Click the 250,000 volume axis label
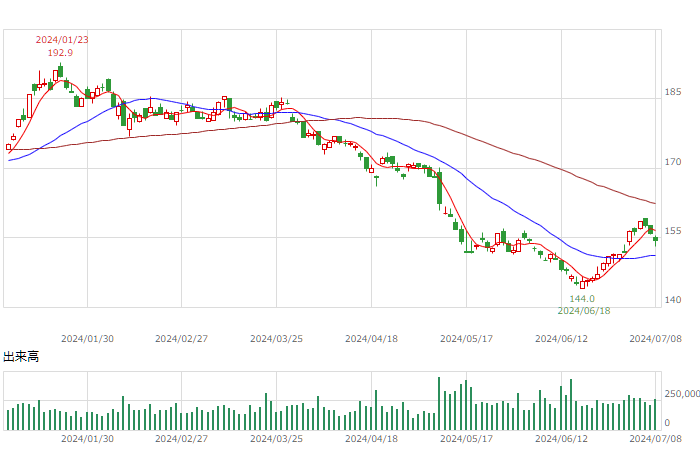 [682, 394]
